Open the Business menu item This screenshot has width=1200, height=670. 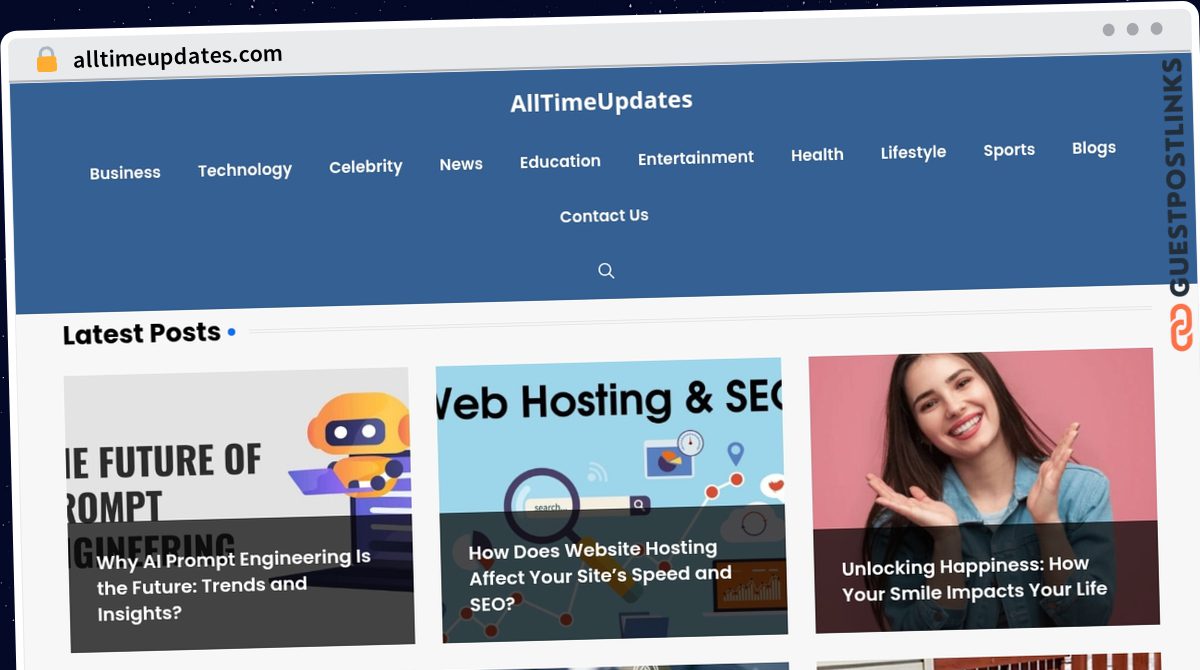[x=125, y=173]
